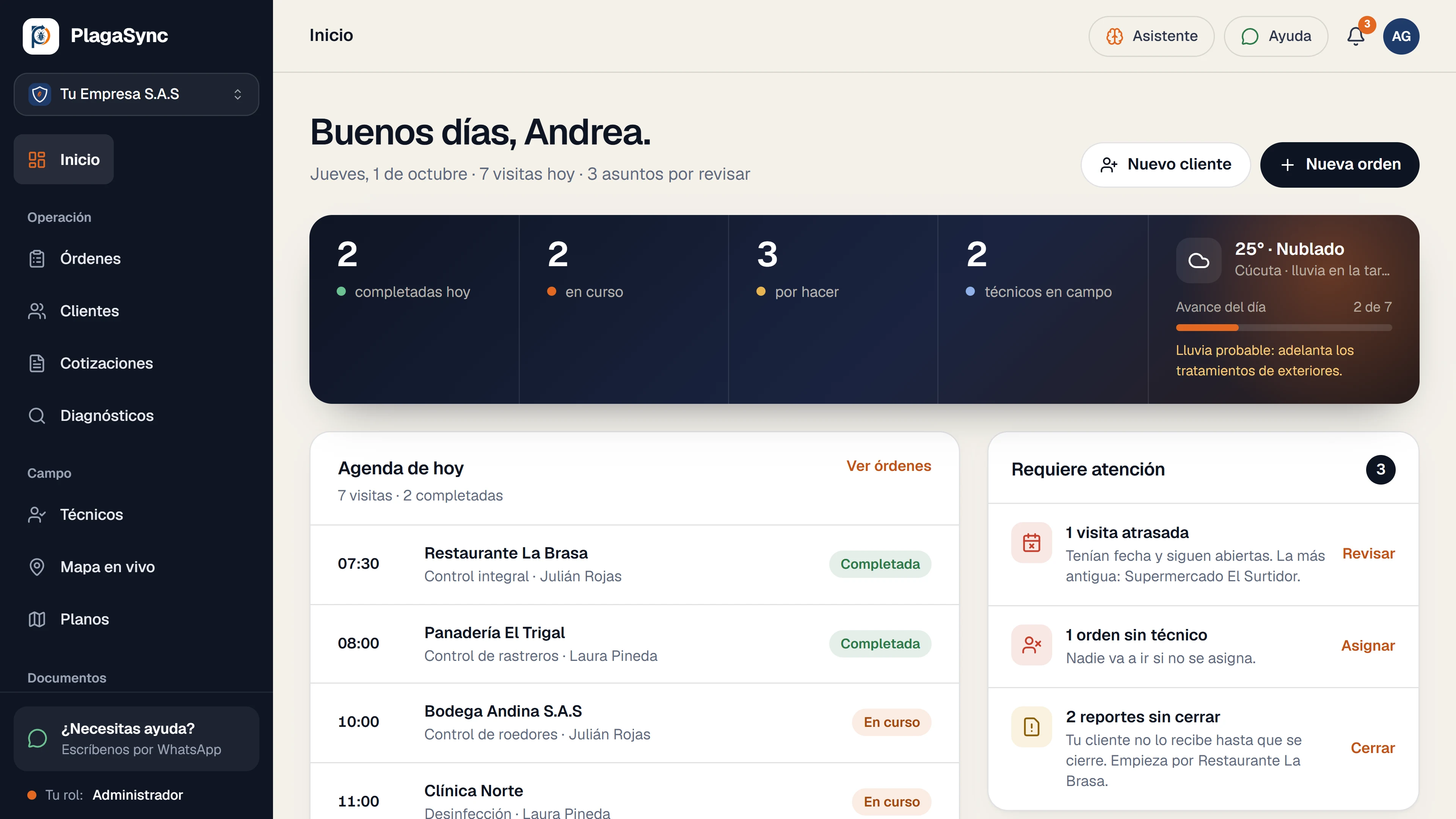This screenshot has height=819, width=1456.
Task: Open the ¿Necesitas ayuda? WhatsApp card
Action: click(x=136, y=738)
